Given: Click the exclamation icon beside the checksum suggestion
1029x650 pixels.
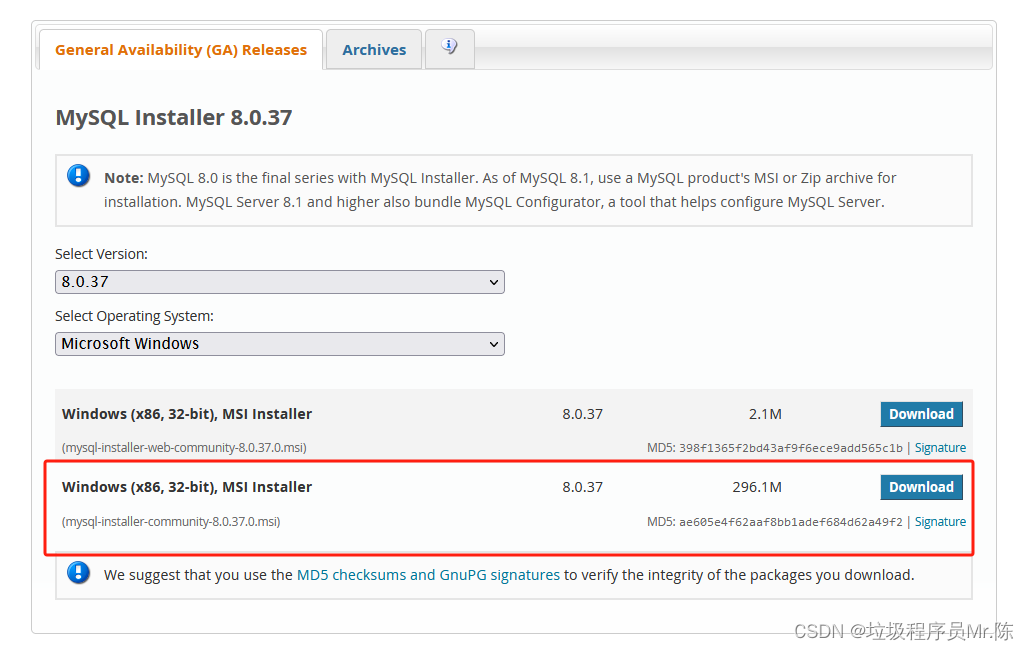Looking at the screenshot, I should [x=79, y=573].
